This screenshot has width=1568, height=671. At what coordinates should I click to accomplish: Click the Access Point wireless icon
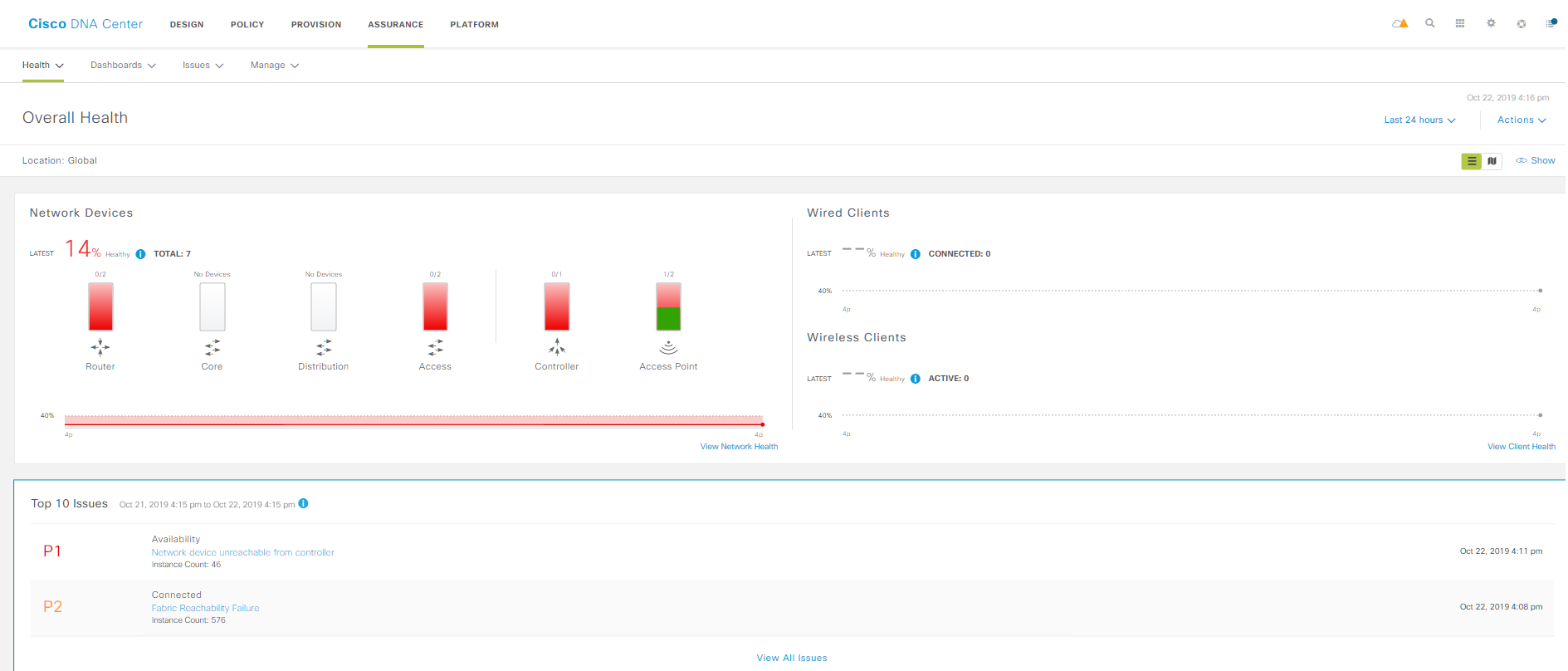click(x=668, y=348)
